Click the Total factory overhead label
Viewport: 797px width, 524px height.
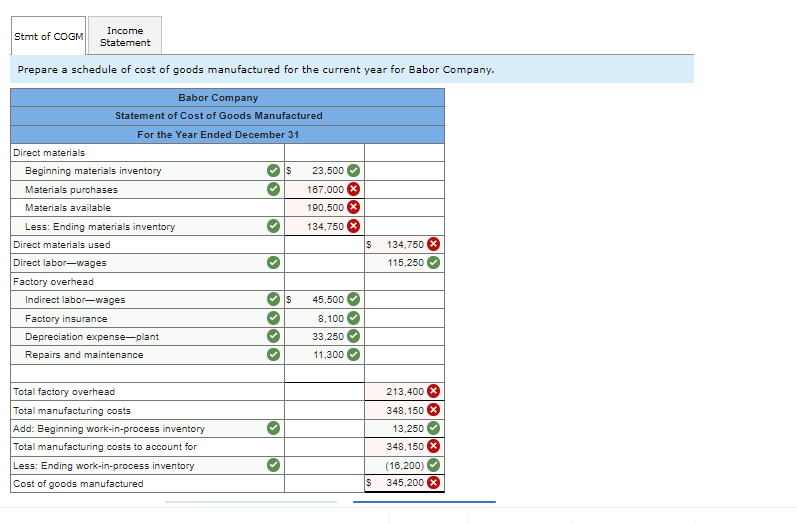64,392
